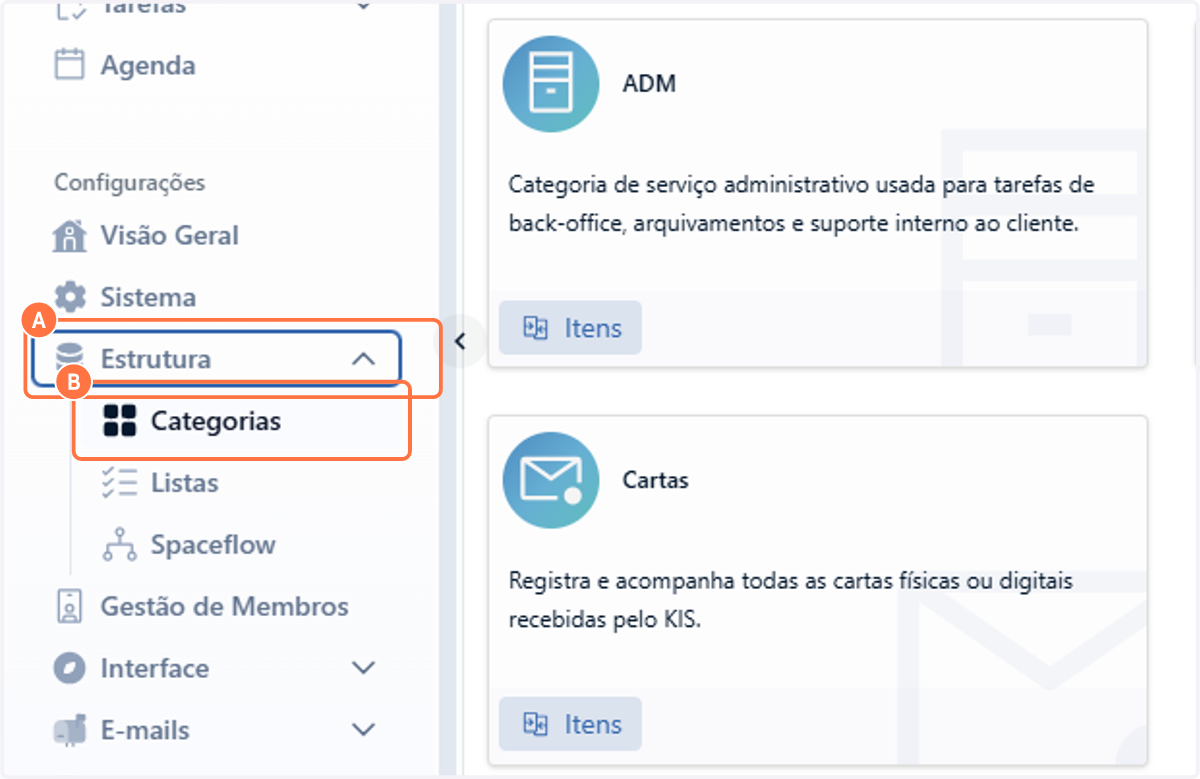Select Spaceflow under Estrutura
Screen dimensions: 1200x779
click(x=213, y=545)
